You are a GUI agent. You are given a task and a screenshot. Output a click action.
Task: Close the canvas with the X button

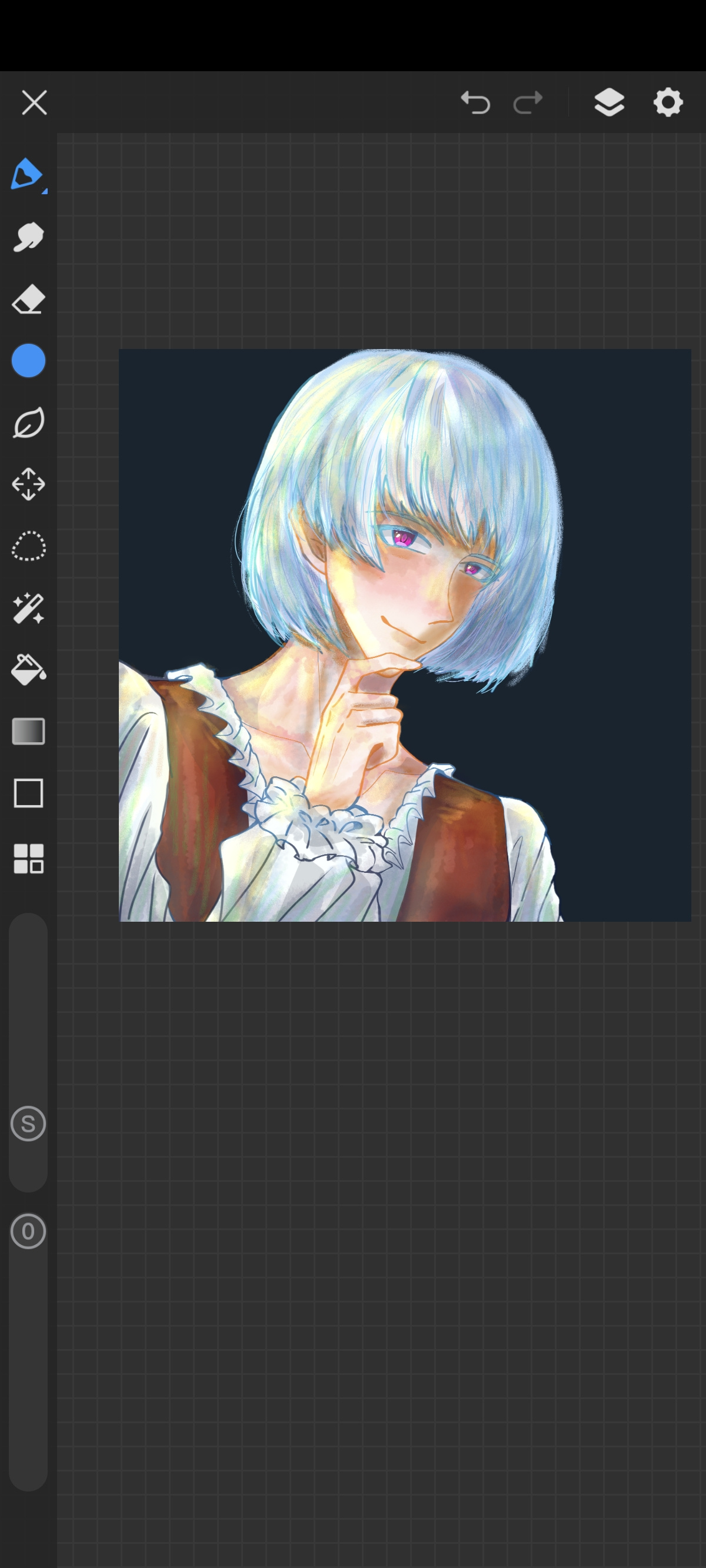34,102
